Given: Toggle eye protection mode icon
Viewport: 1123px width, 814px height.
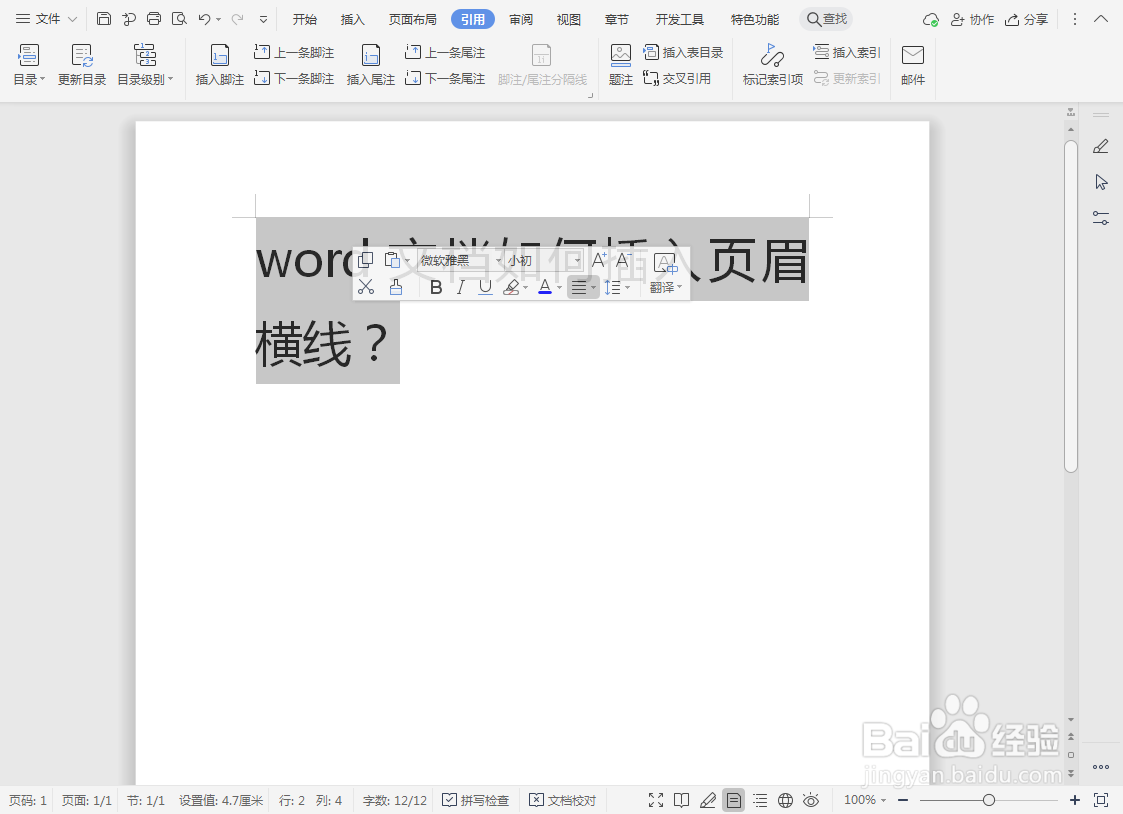Looking at the screenshot, I should [x=811, y=800].
